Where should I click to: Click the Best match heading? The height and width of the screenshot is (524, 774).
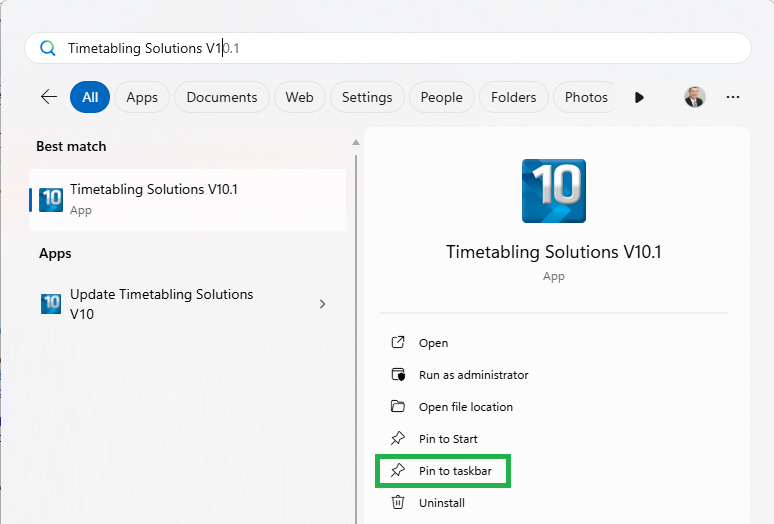click(71, 147)
